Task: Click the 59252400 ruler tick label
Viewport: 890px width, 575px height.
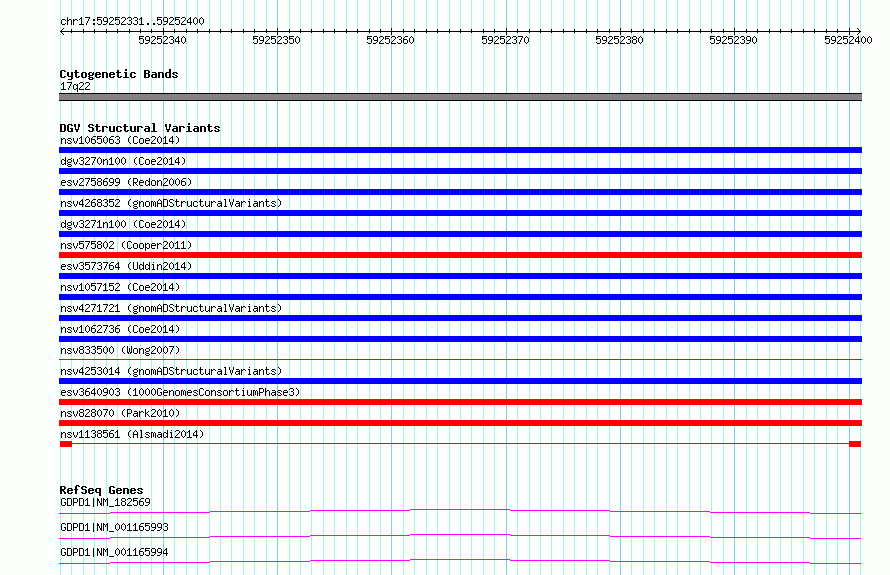Action: 848,40
